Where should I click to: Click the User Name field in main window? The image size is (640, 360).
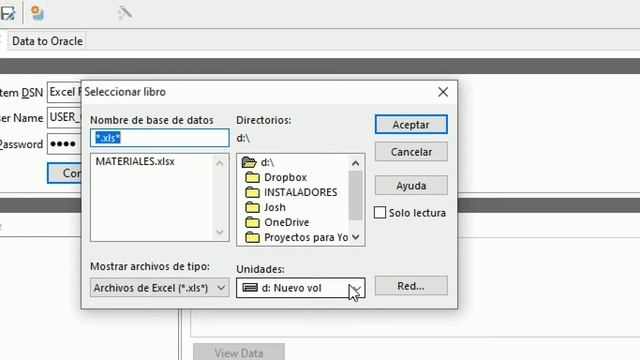point(64,118)
